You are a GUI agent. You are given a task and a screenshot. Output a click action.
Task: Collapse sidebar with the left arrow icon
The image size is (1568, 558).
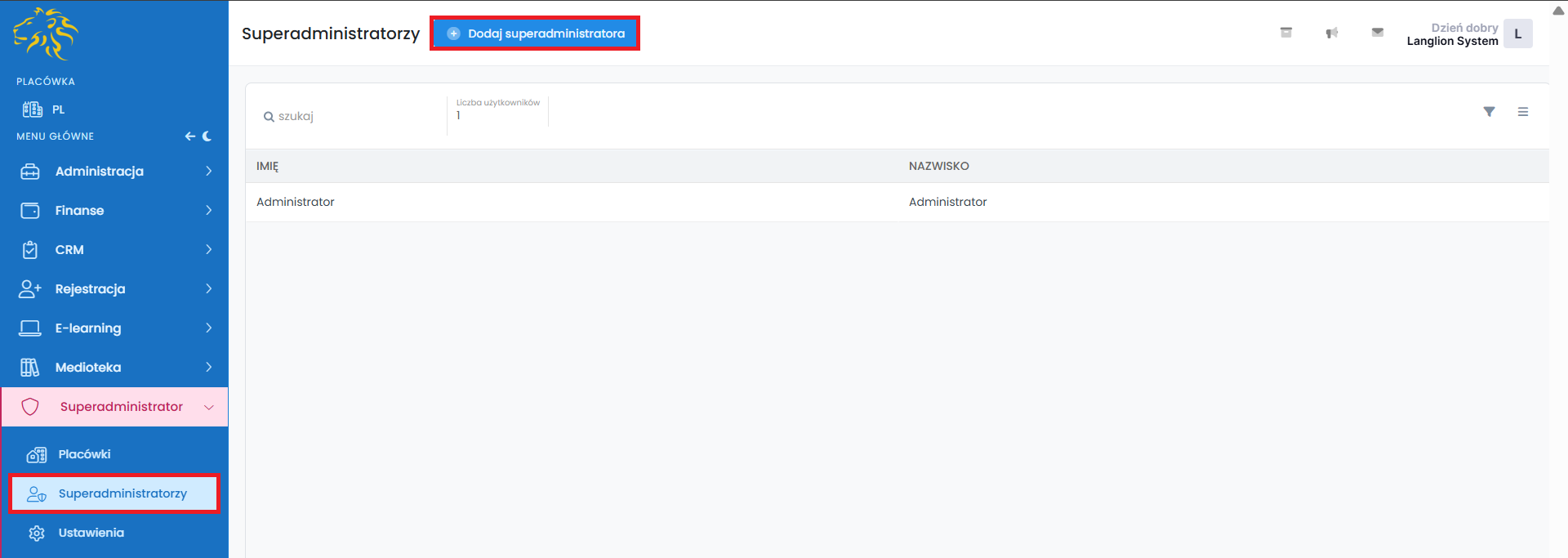[x=189, y=136]
